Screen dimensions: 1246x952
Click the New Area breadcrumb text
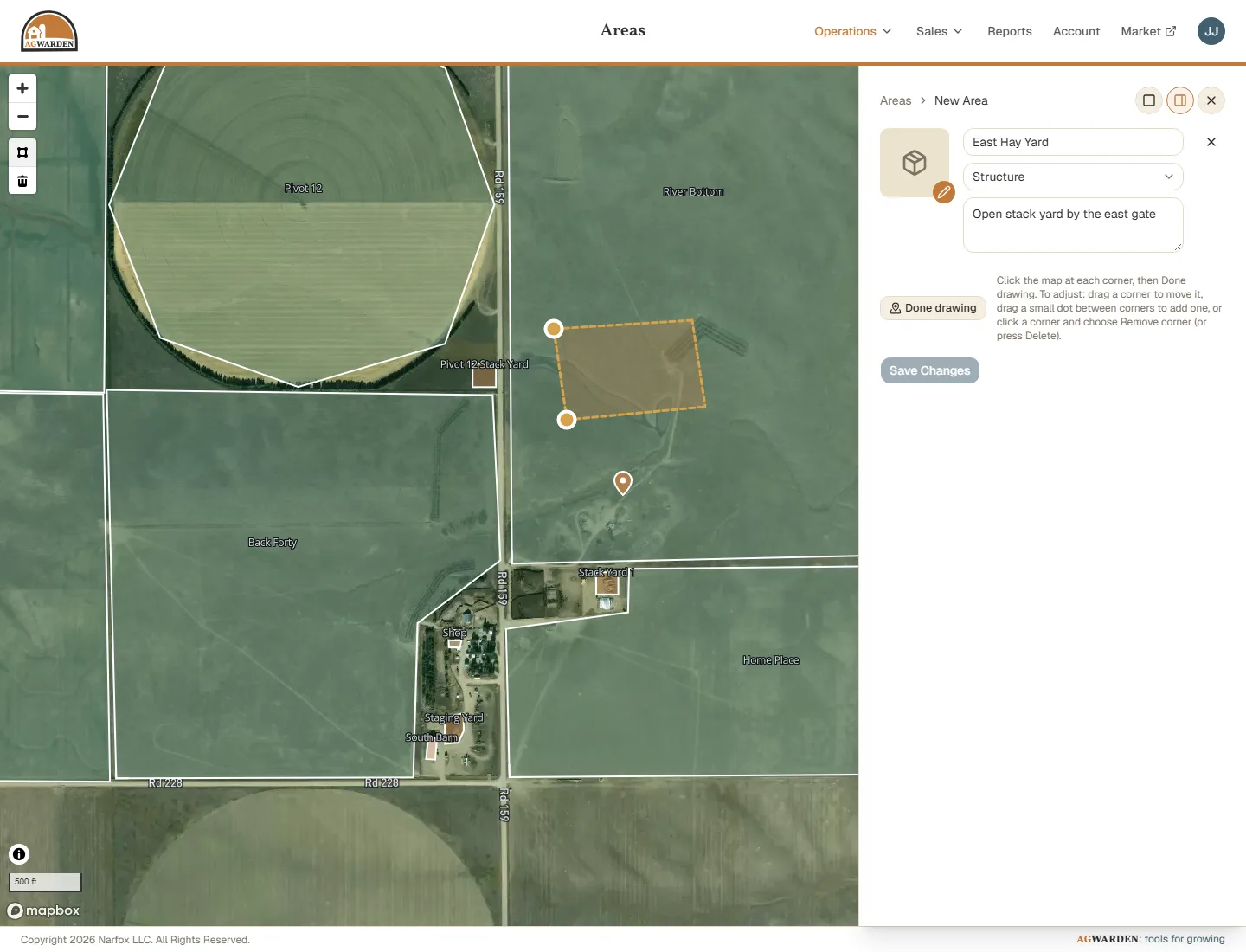[960, 100]
